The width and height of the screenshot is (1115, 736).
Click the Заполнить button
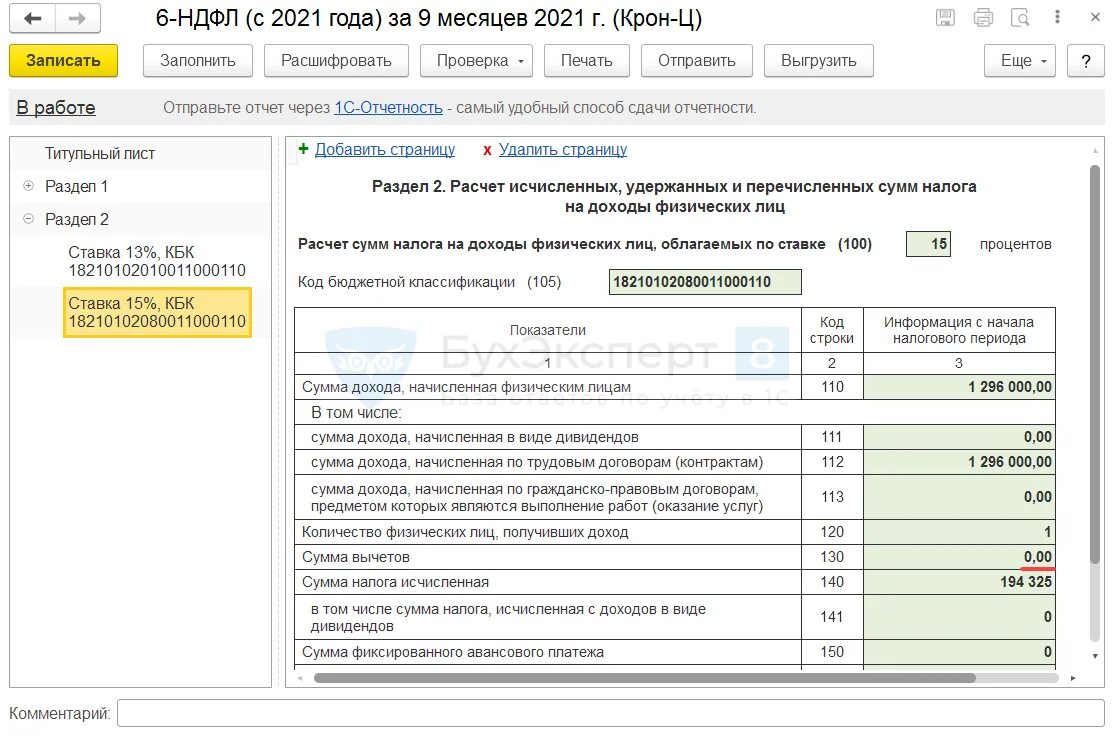[198, 60]
